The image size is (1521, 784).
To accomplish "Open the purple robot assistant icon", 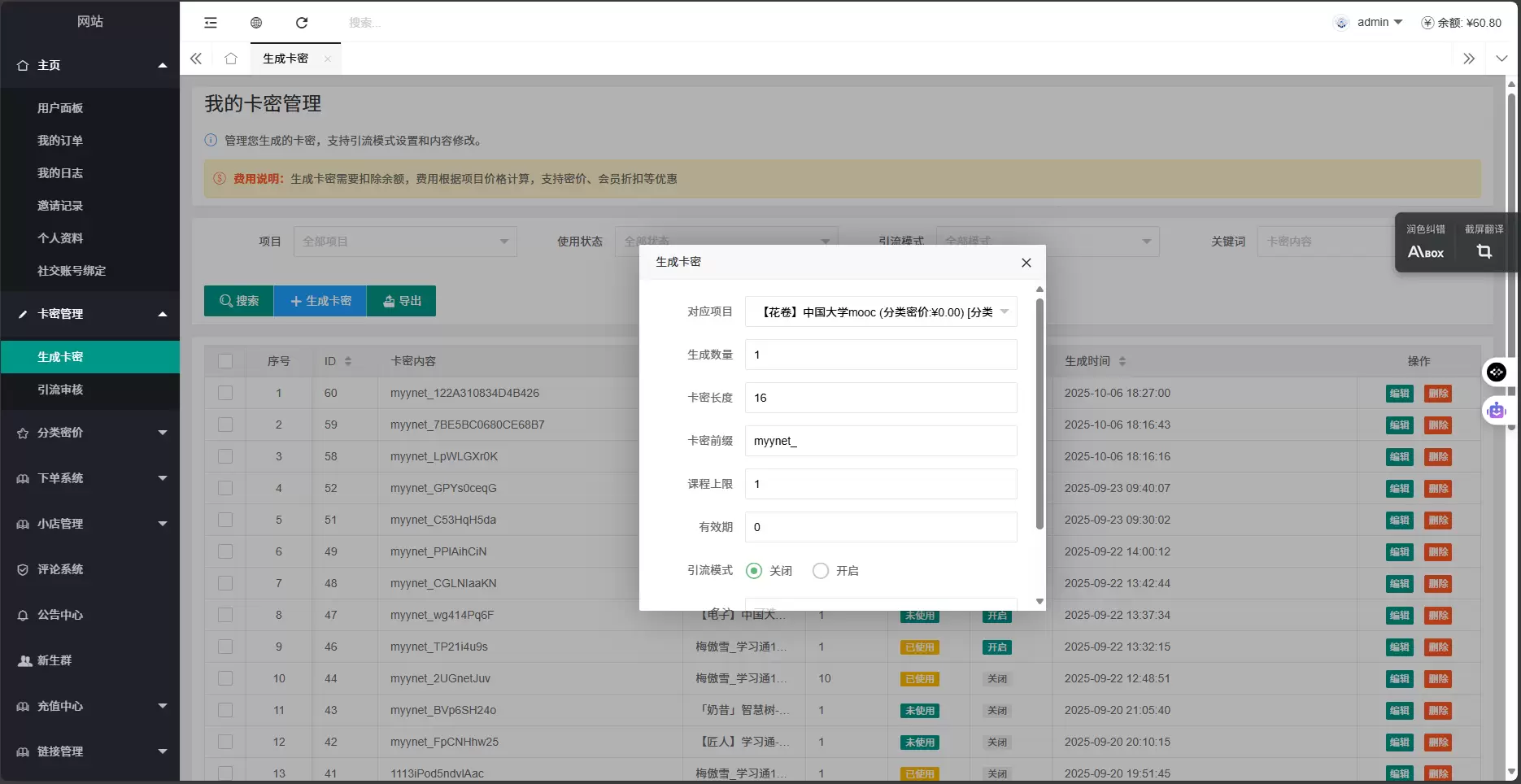I will [1497, 411].
